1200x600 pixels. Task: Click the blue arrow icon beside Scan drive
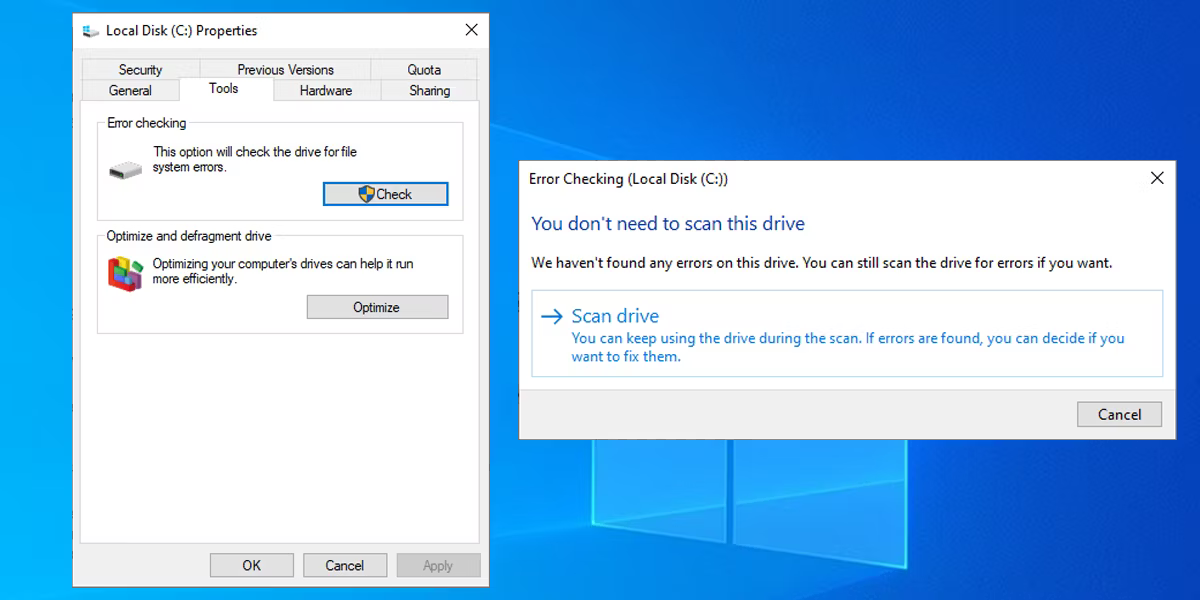pyautogui.click(x=551, y=316)
